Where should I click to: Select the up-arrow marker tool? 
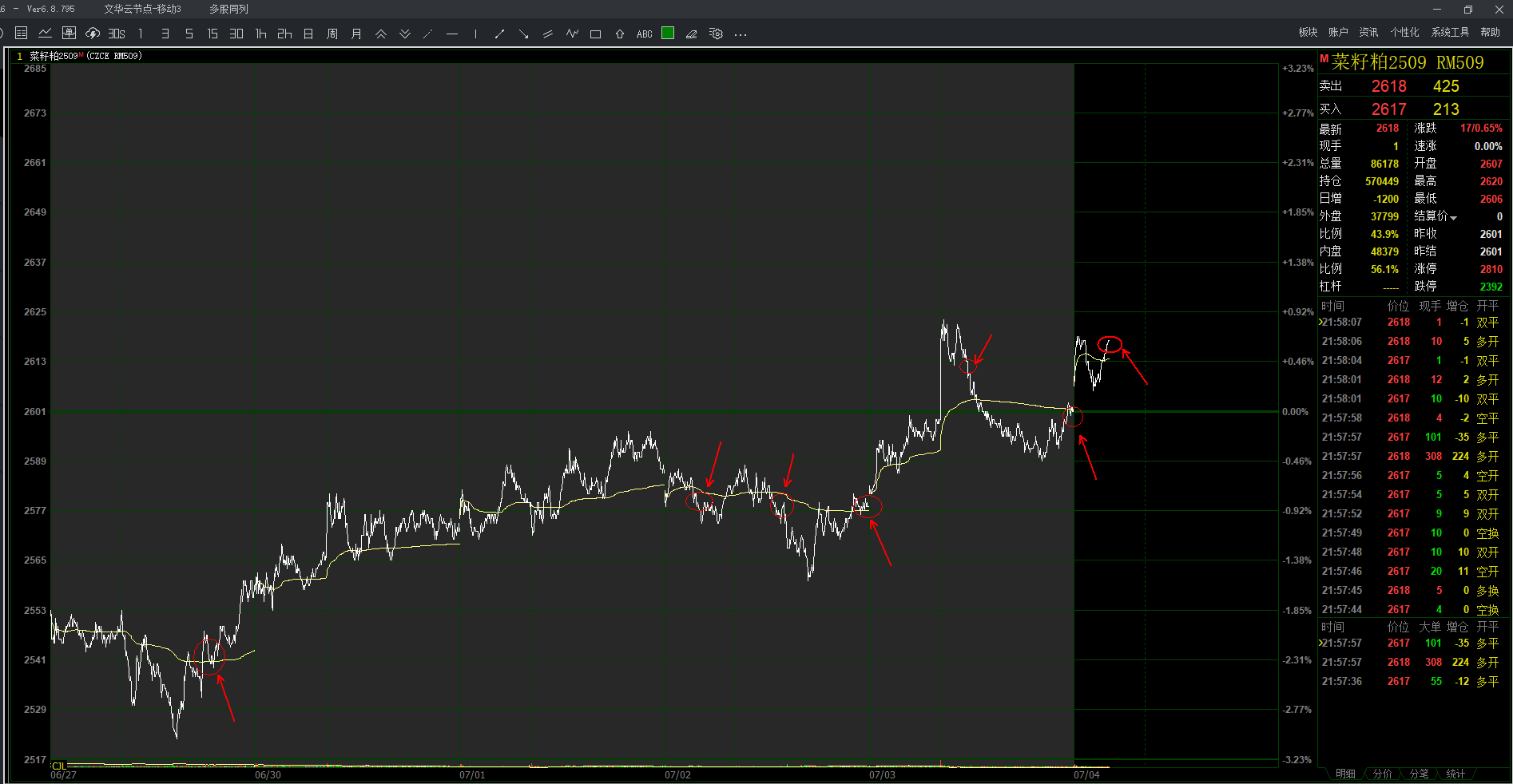pyautogui.click(x=620, y=34)
